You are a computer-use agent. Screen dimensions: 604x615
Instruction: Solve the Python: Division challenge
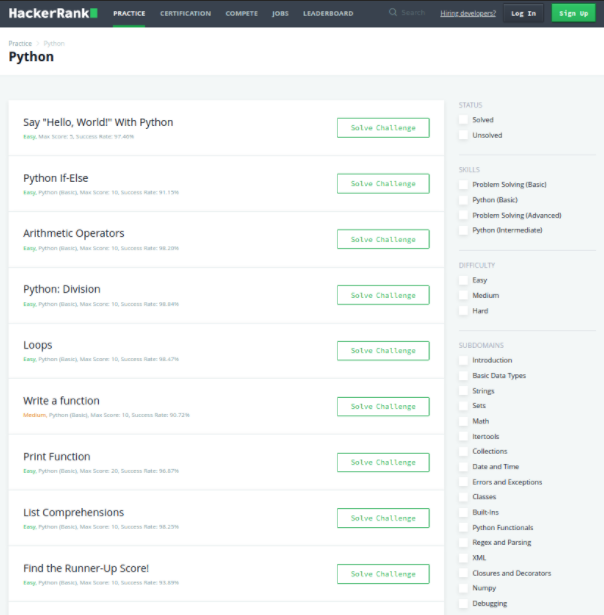(383, 295)
